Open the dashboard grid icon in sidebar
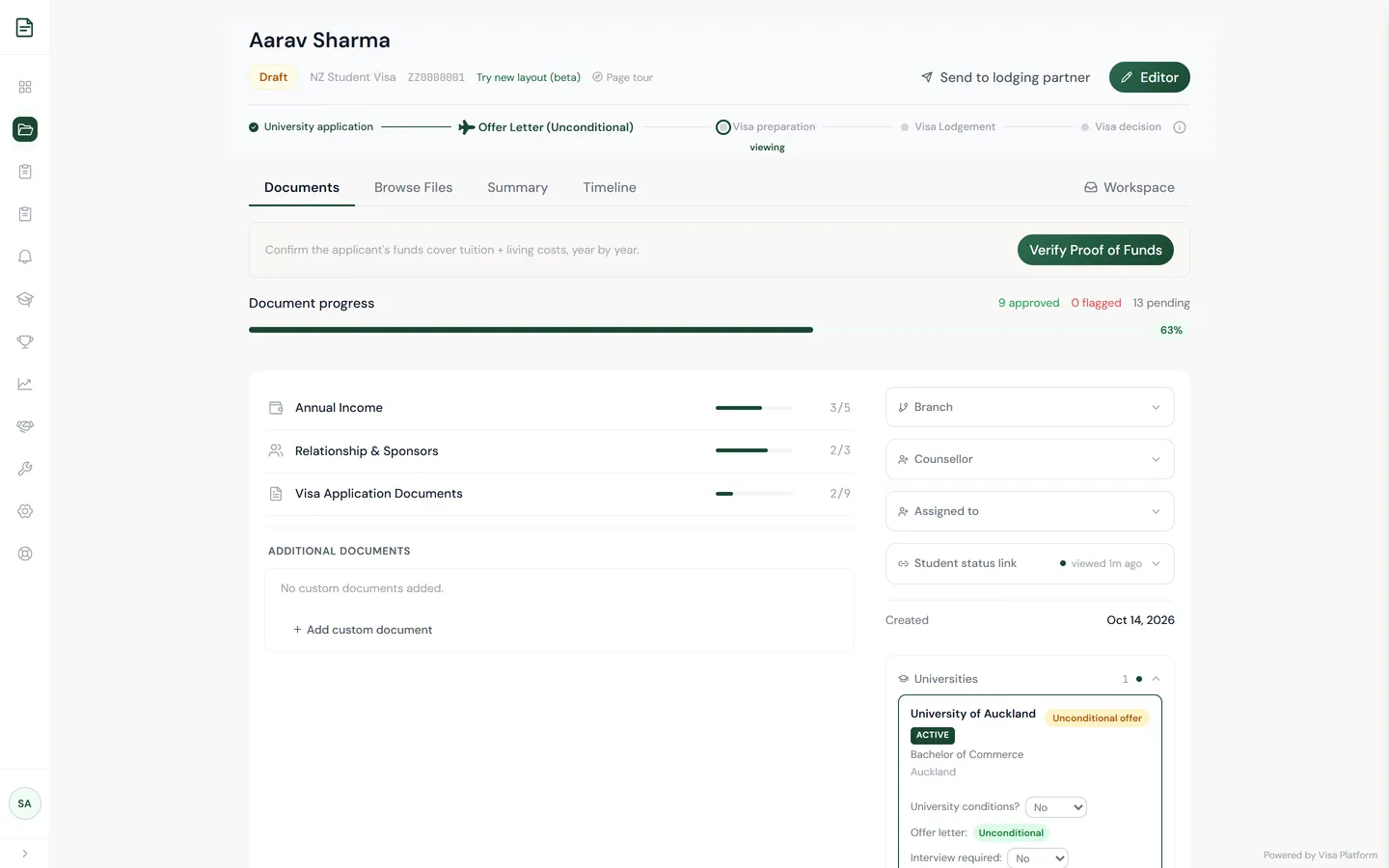 pos(25,87)
